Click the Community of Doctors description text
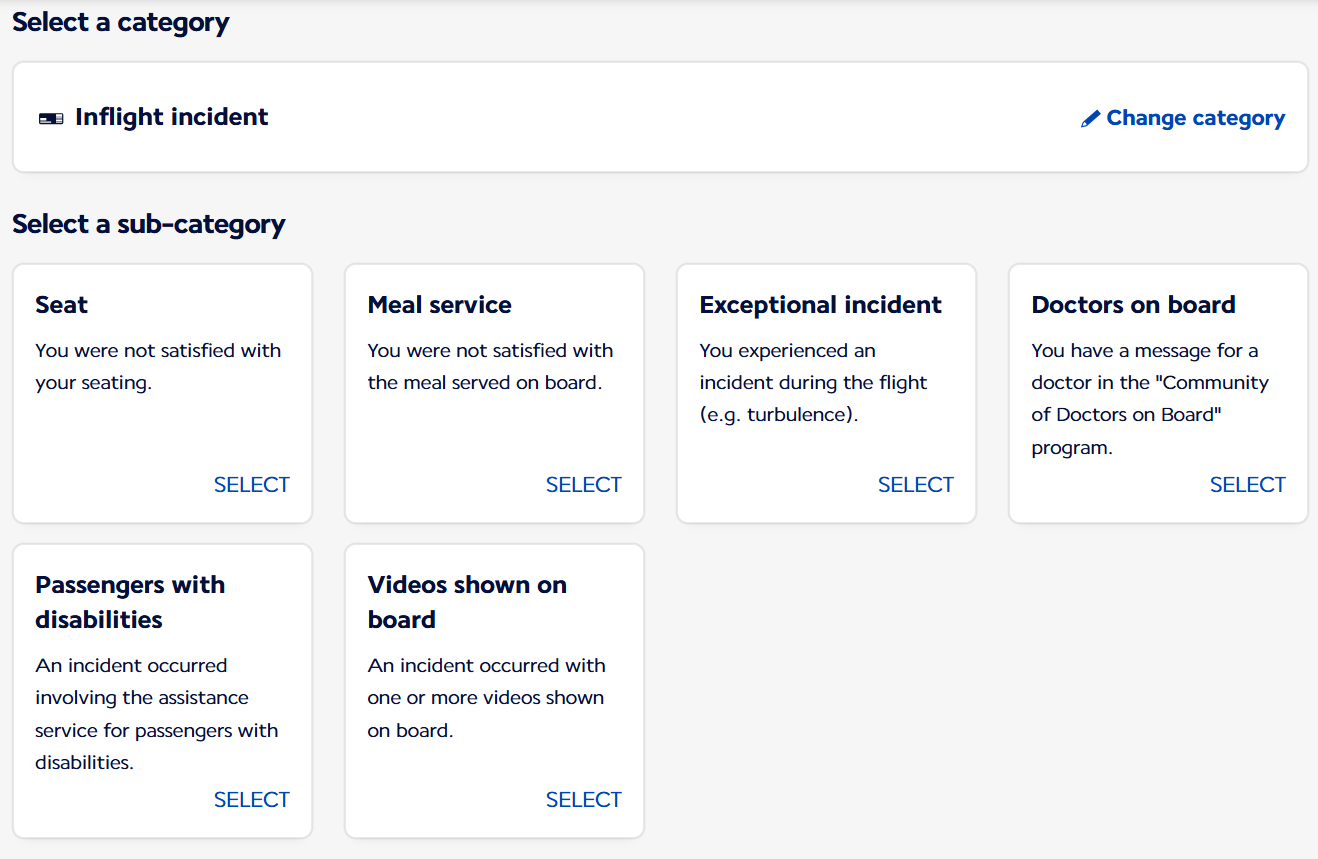The width and height of the screenshot is (1318, 859). click(1149, 399)
